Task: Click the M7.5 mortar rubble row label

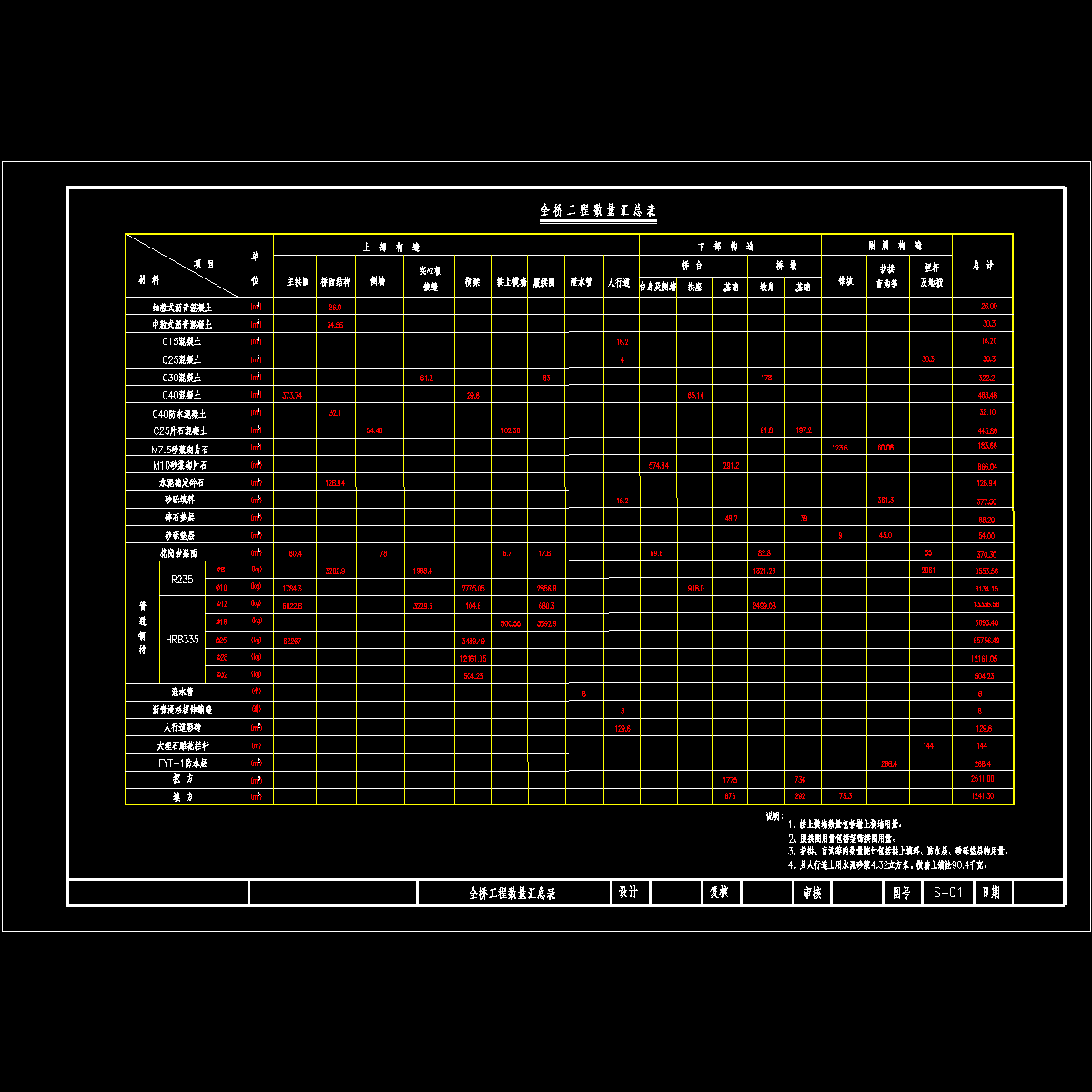Action: (181, 449)
